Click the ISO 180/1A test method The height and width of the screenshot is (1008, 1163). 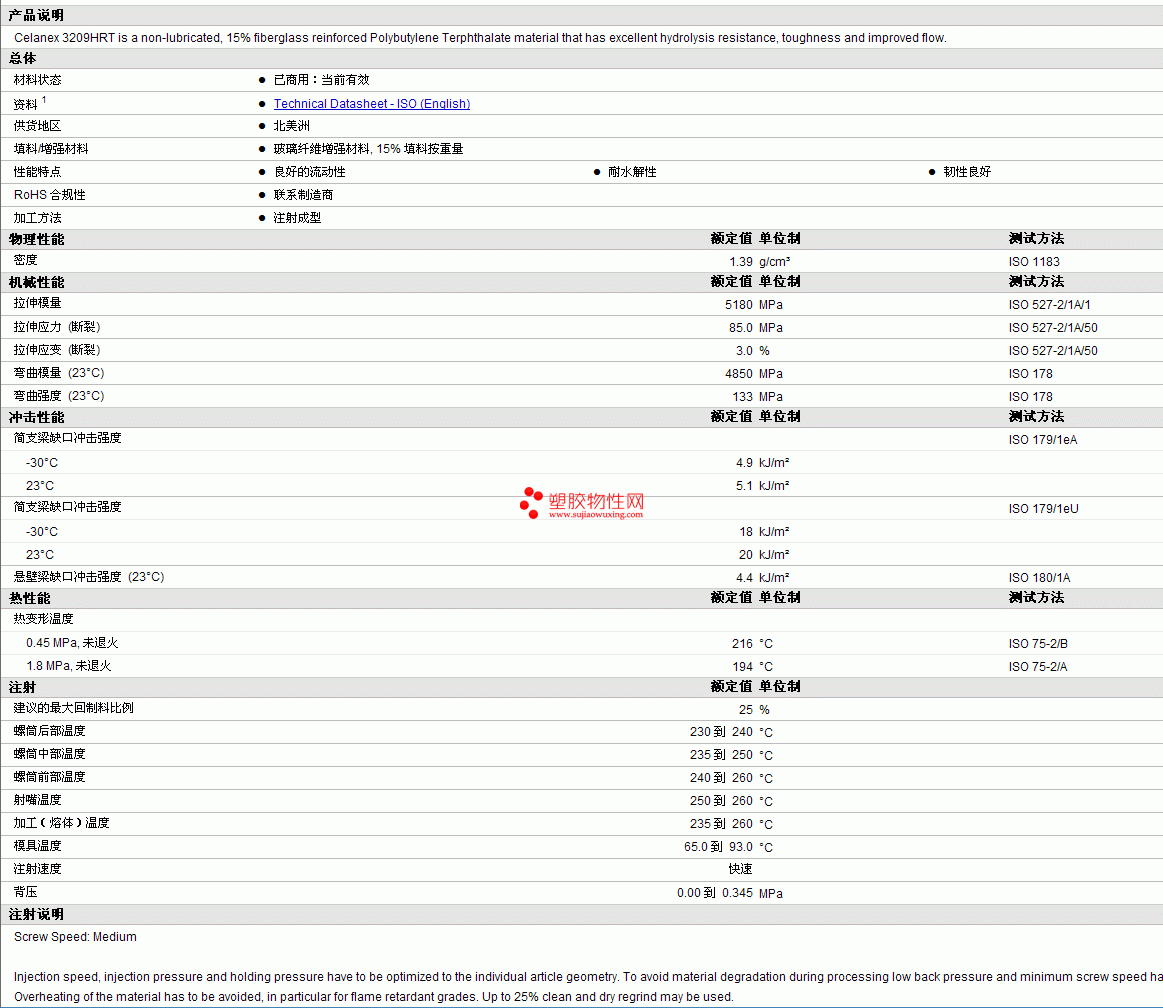click(1039, 578)
